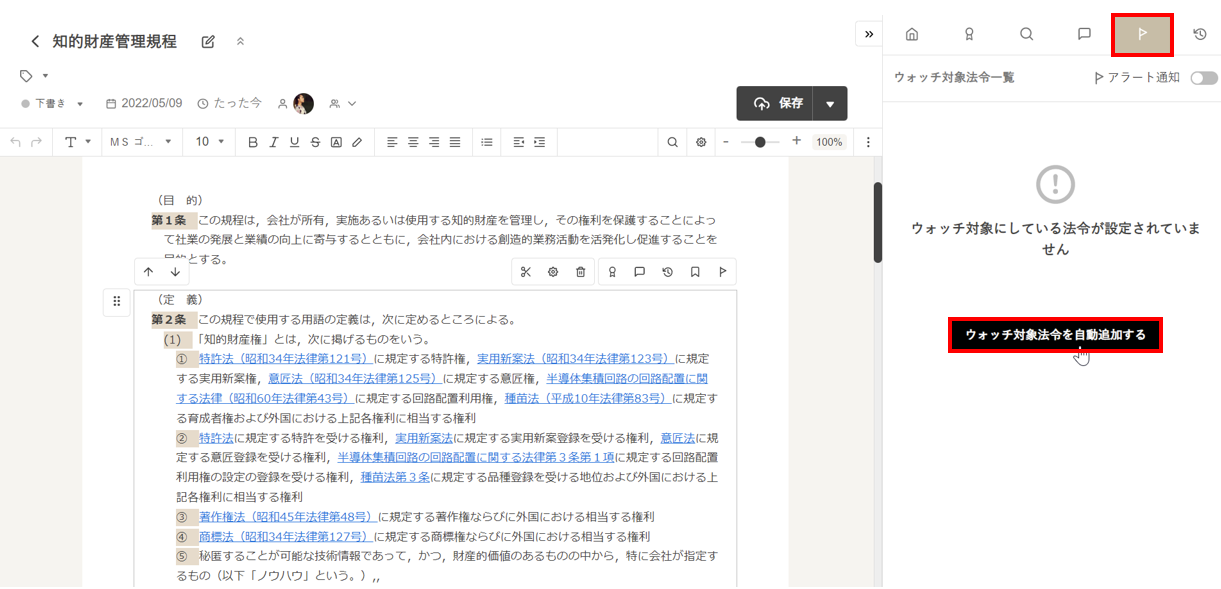Click ウォッチ対象法令を自動追加する button

tap(1055, 335)
